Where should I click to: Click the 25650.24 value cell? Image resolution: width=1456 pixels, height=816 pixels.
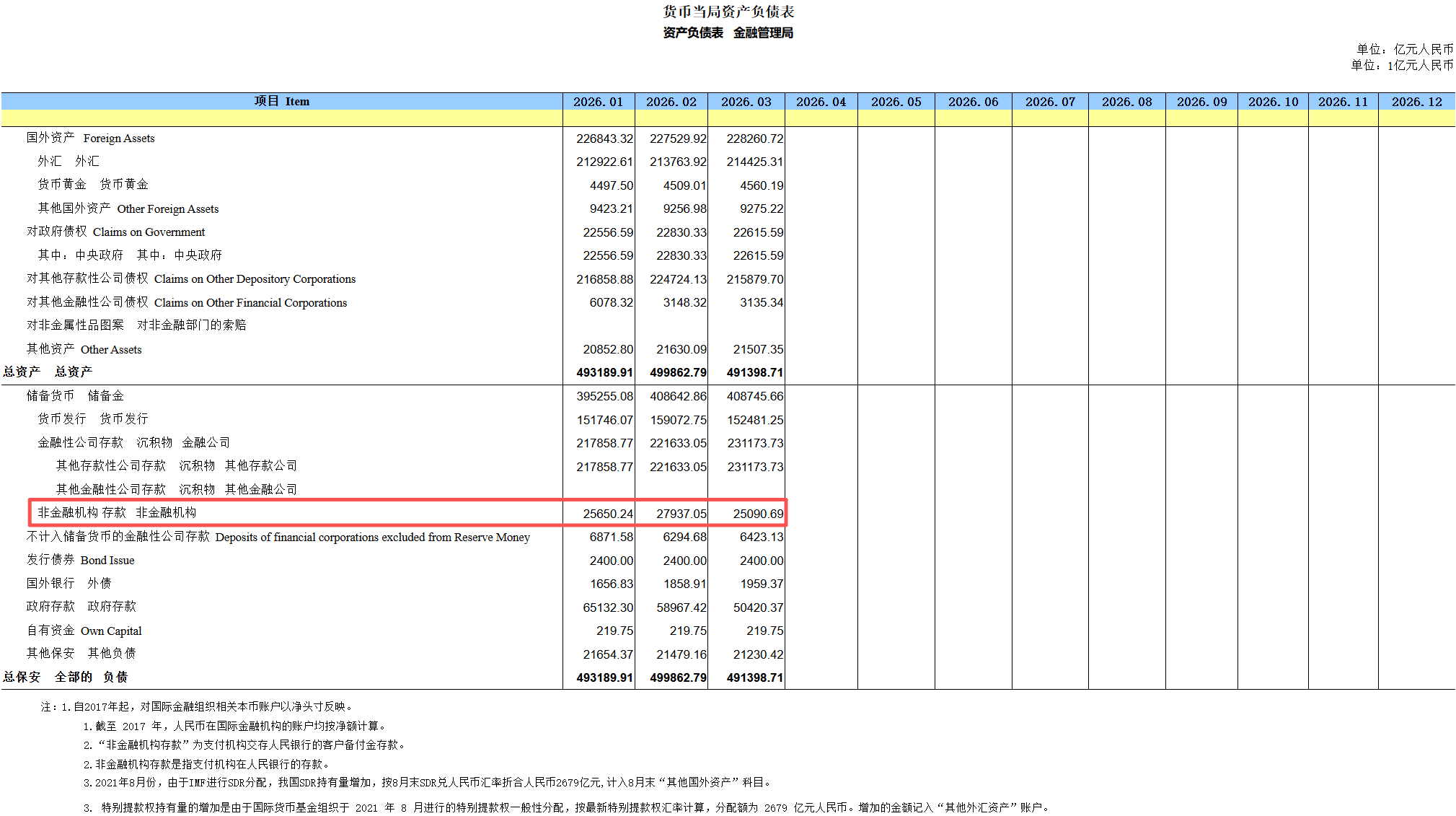coord(608,514)
